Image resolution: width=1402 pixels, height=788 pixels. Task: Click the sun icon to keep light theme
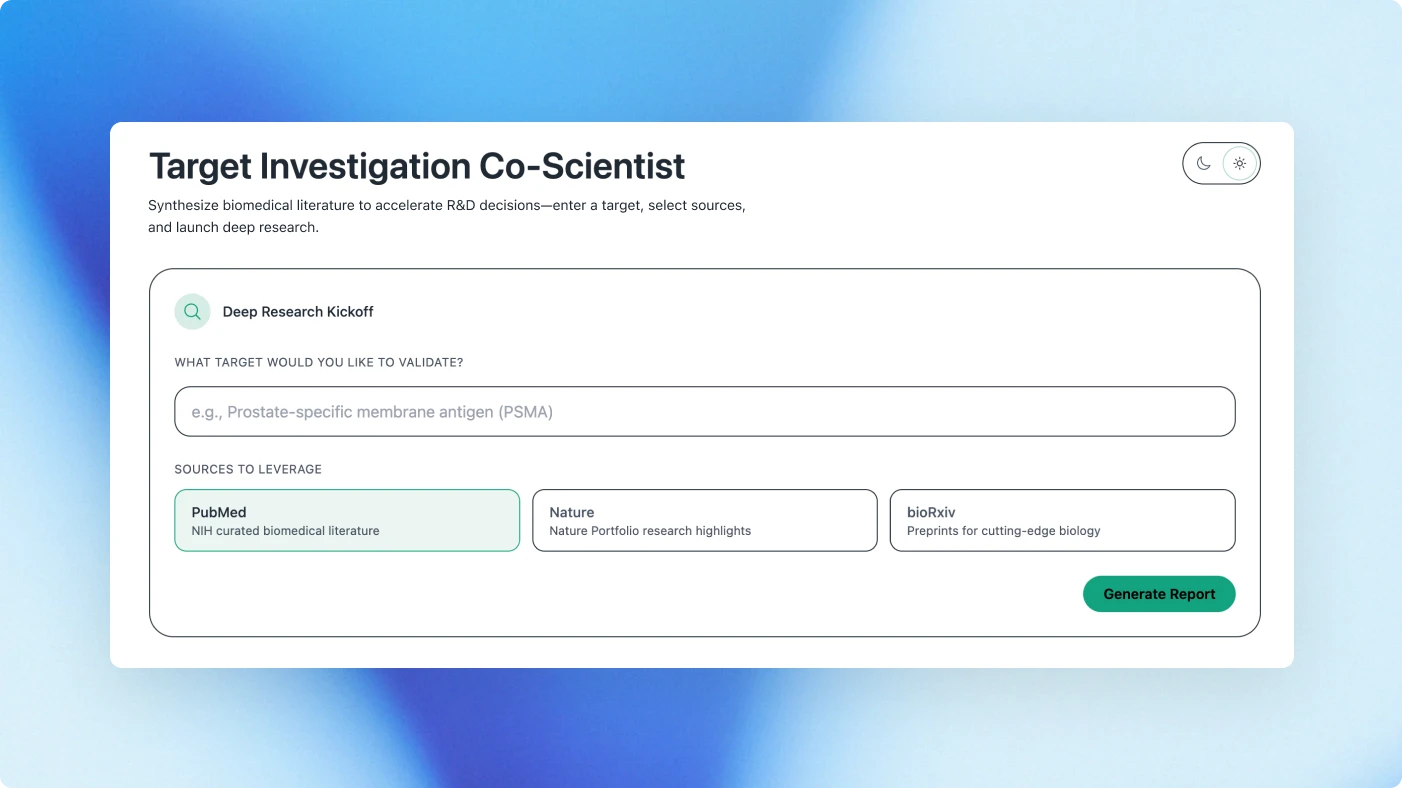click(x=1239, y=163)
